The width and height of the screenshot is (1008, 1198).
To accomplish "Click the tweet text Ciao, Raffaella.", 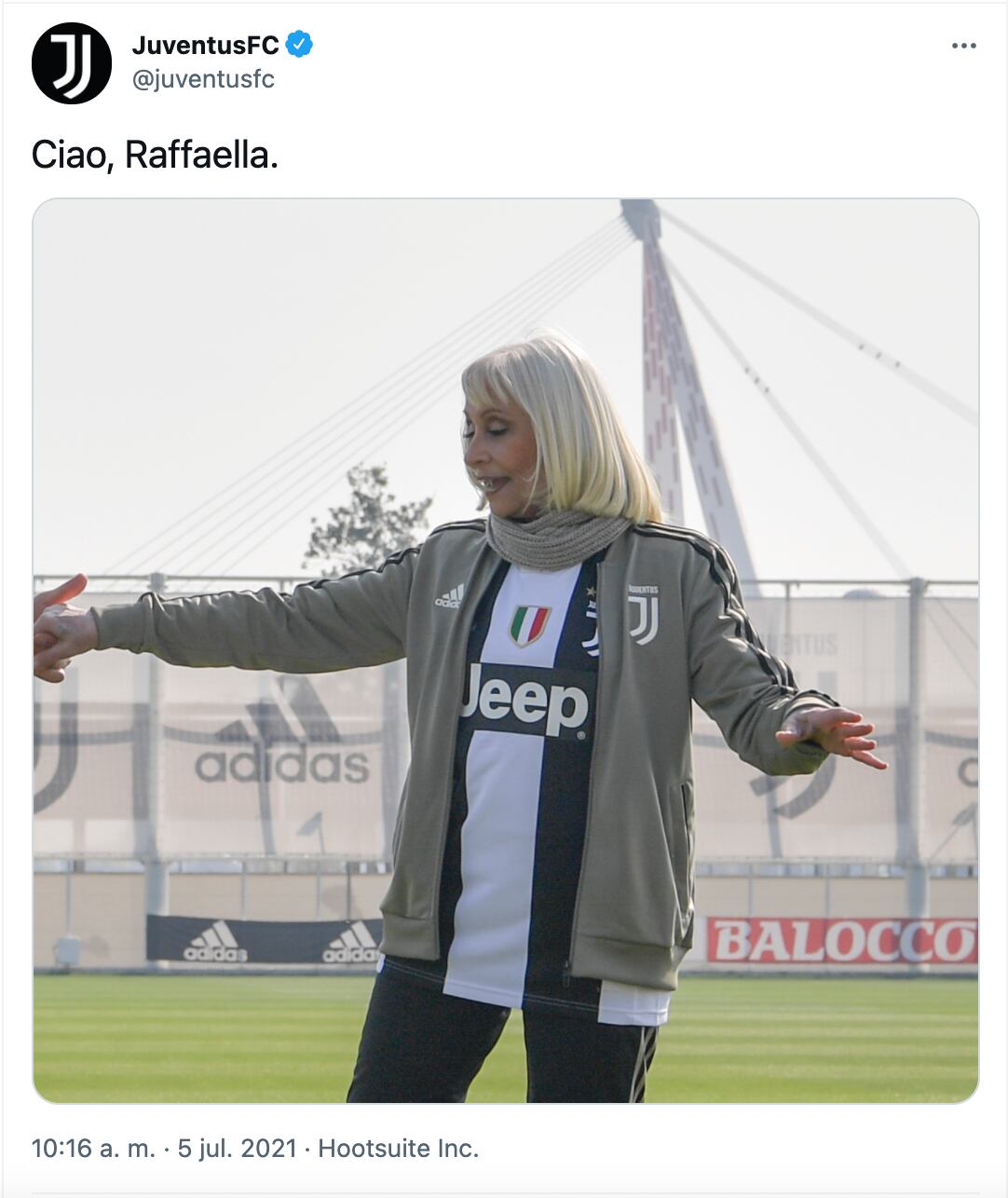I will (155, 155).
